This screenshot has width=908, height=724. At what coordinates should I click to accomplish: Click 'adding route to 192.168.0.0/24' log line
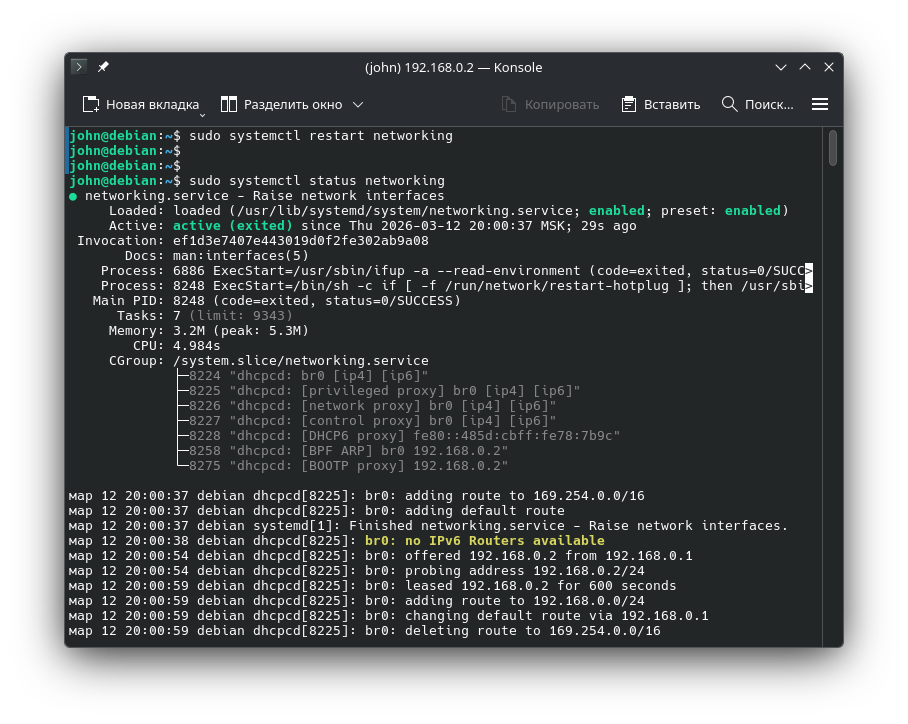coord(357,601)
